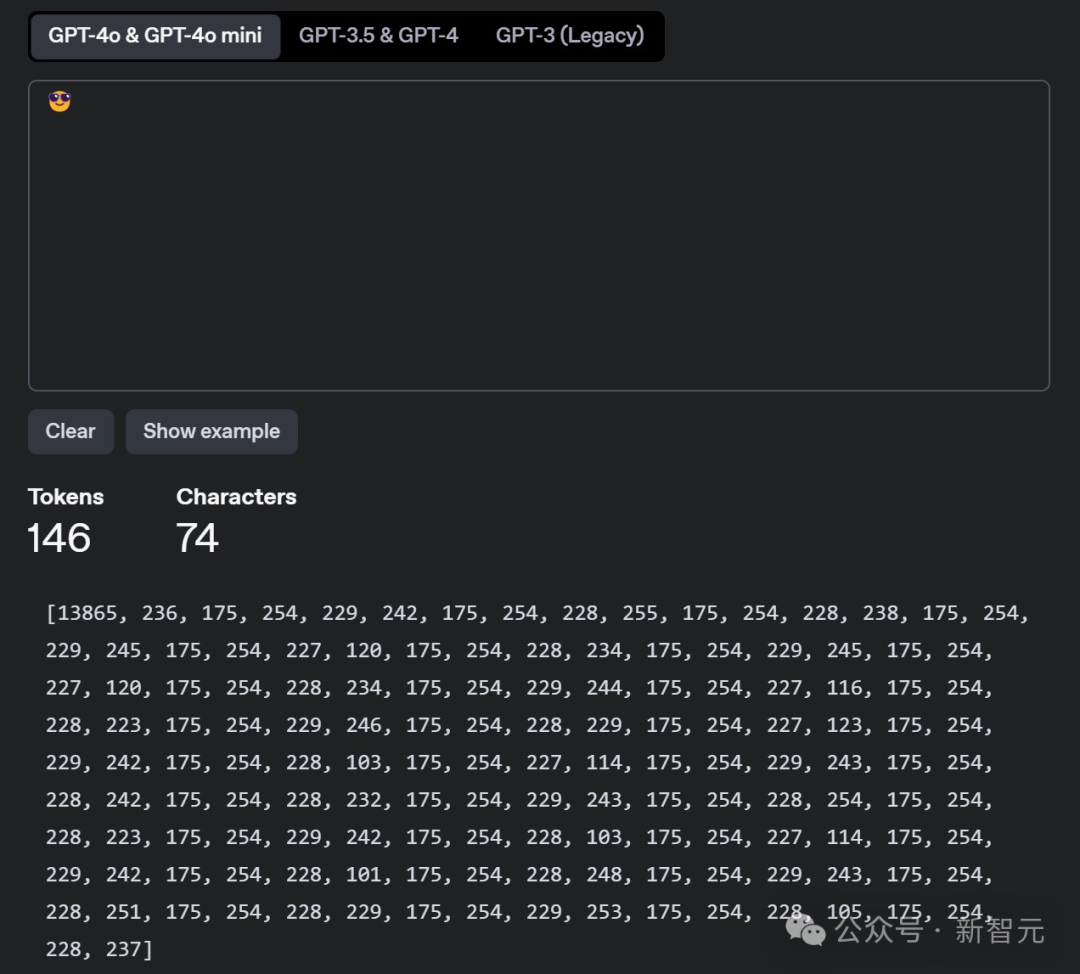Click token ID 248 in the list

[x=604, y=874]
